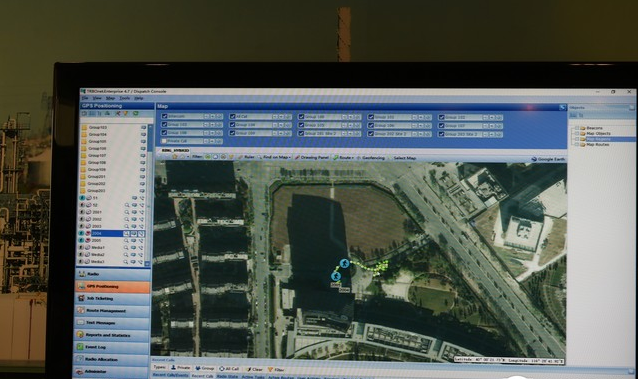Viewport: 638px width, 379px height.
Task: Expand the Beacons folder in Objects tree
Action: (577, 128)
